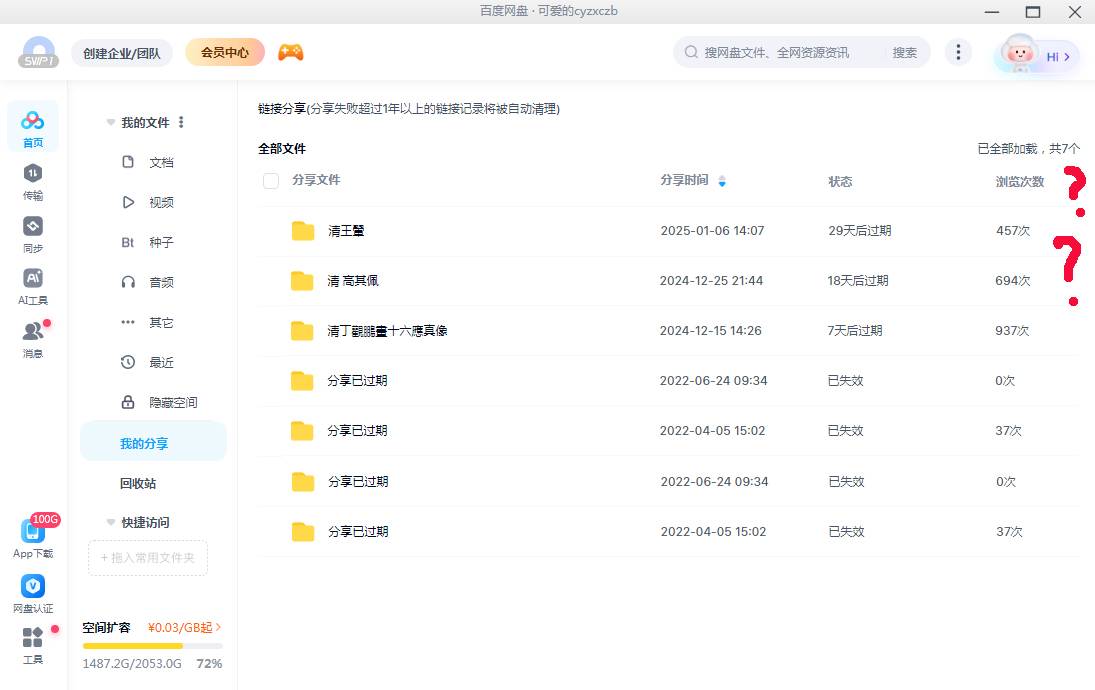This screenshot has width=1095, height=690.
Task: Open the 工具 tools grid icon
Action: pos(33,638)
